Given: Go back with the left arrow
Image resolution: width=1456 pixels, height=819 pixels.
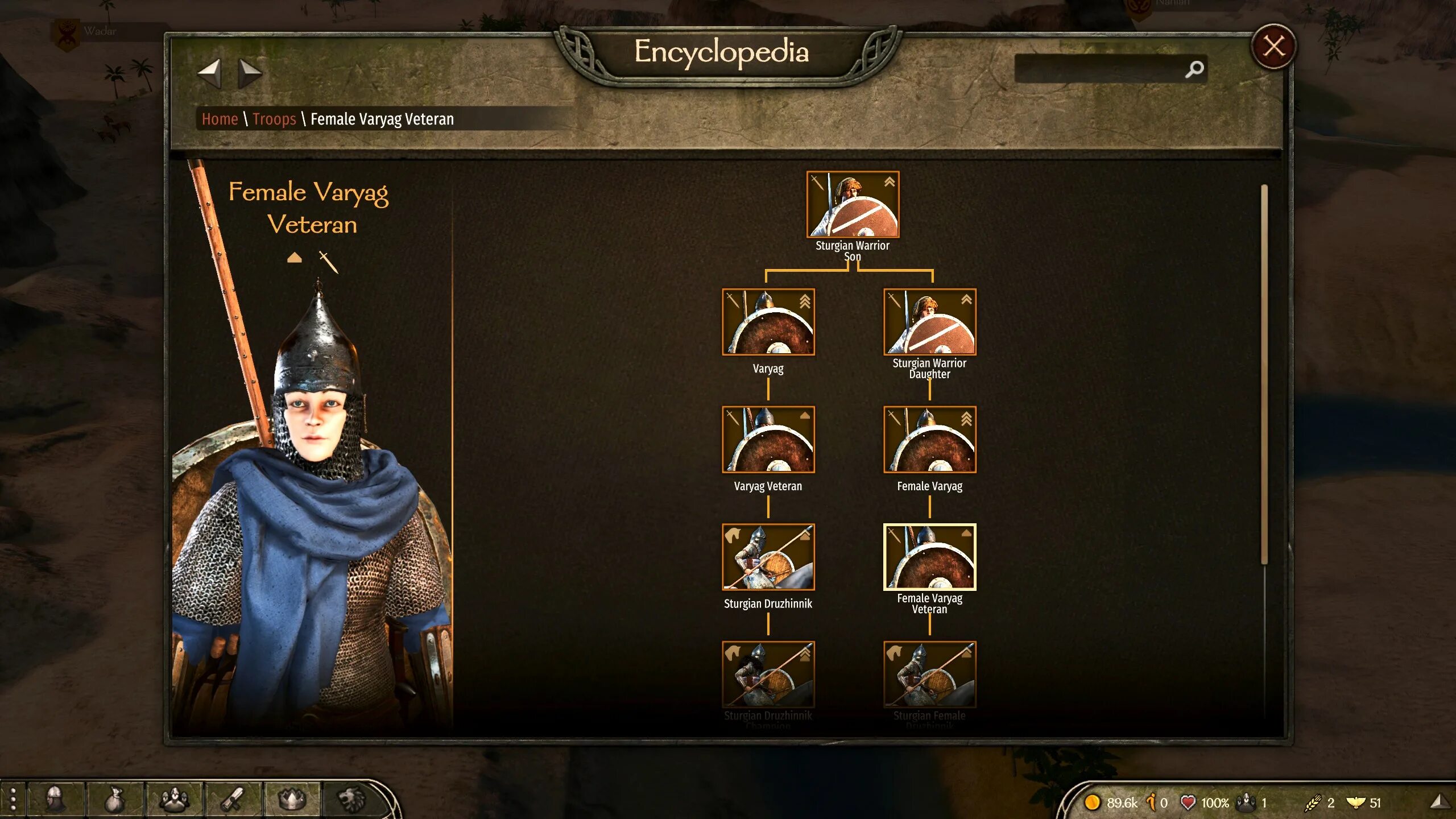Looking at the screenshot, I should (209, 73).
